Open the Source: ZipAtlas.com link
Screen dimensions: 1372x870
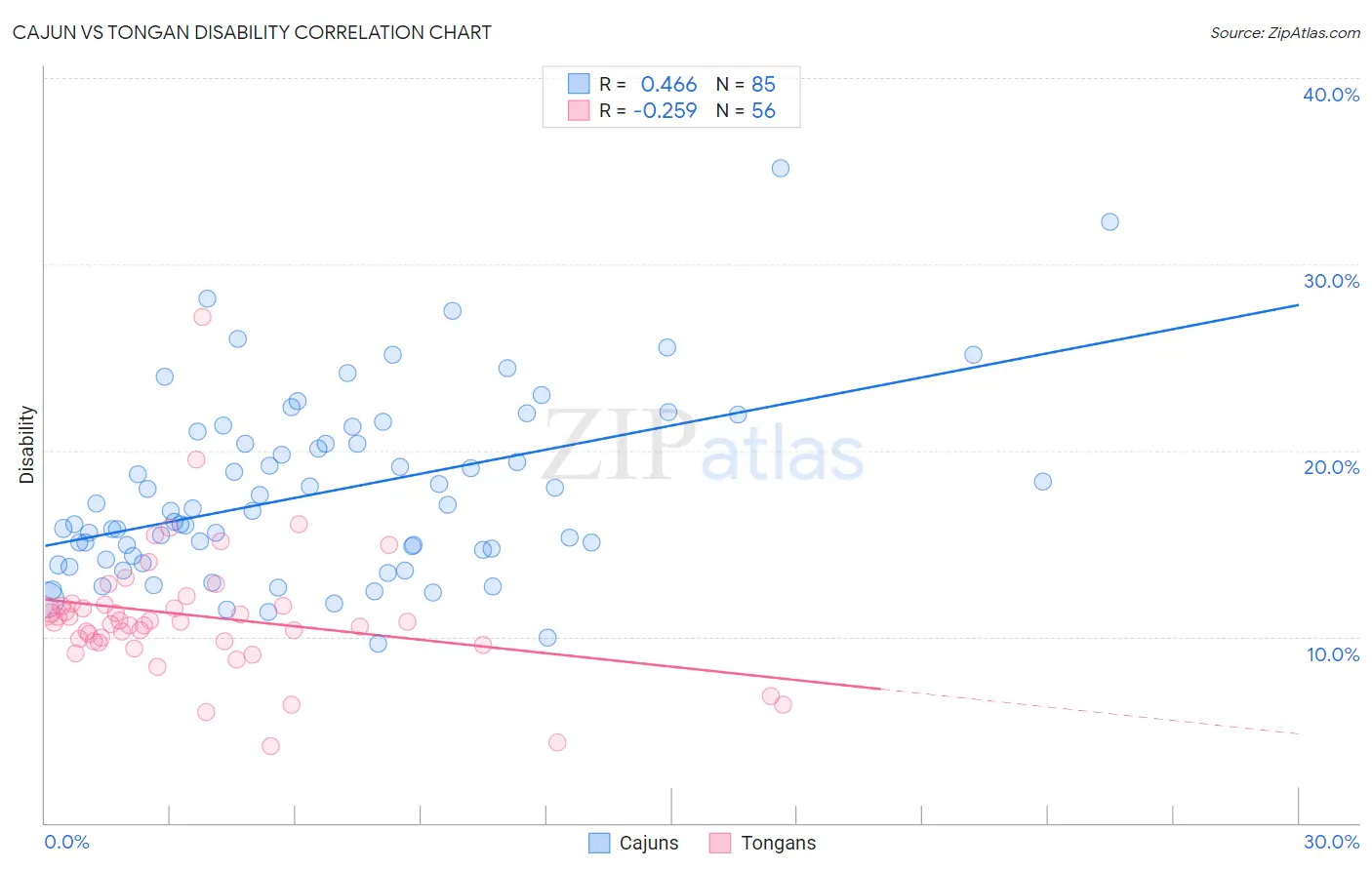coord(1285,32)
